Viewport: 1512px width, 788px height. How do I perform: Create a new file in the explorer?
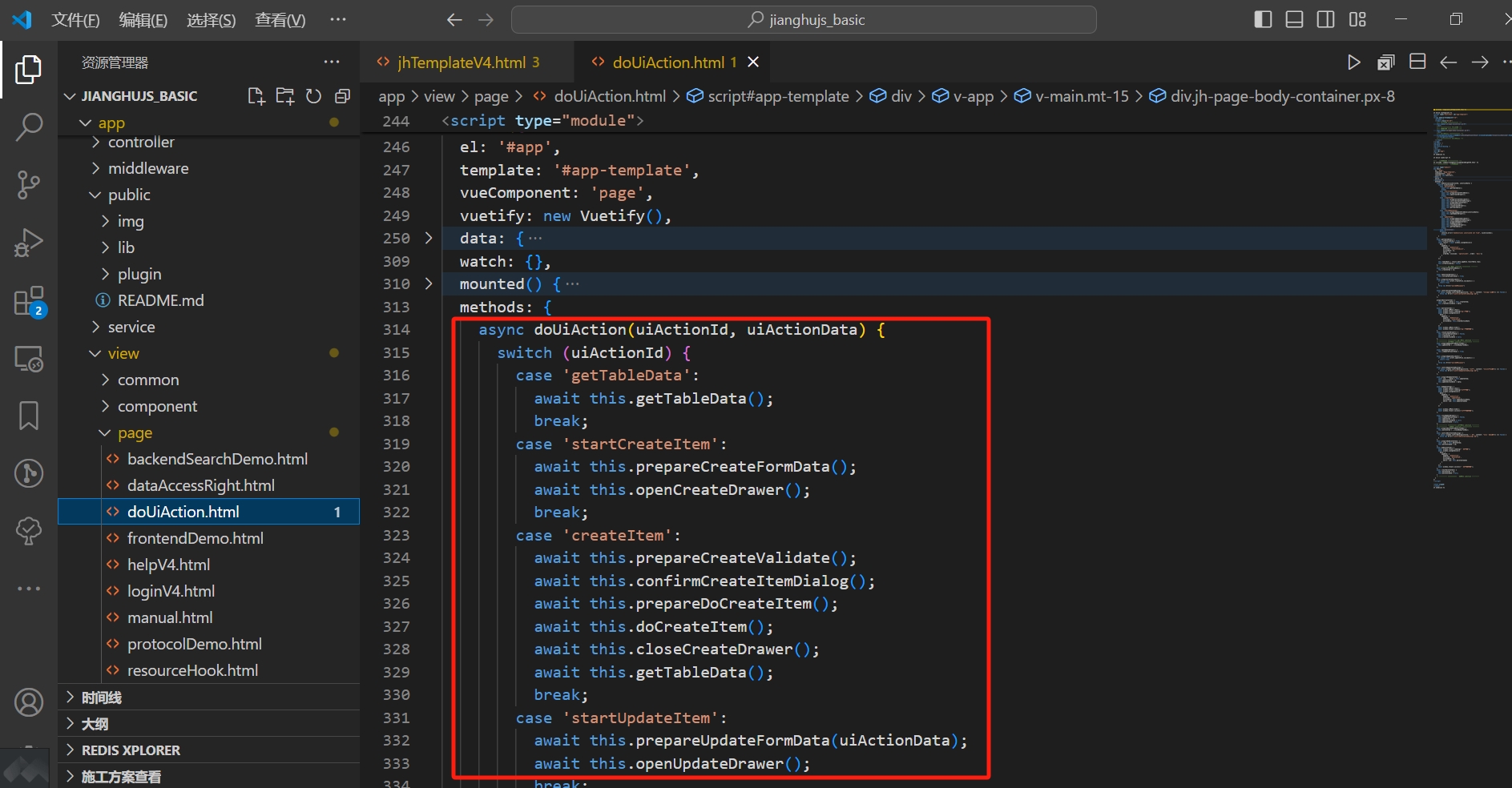point(256,95)
